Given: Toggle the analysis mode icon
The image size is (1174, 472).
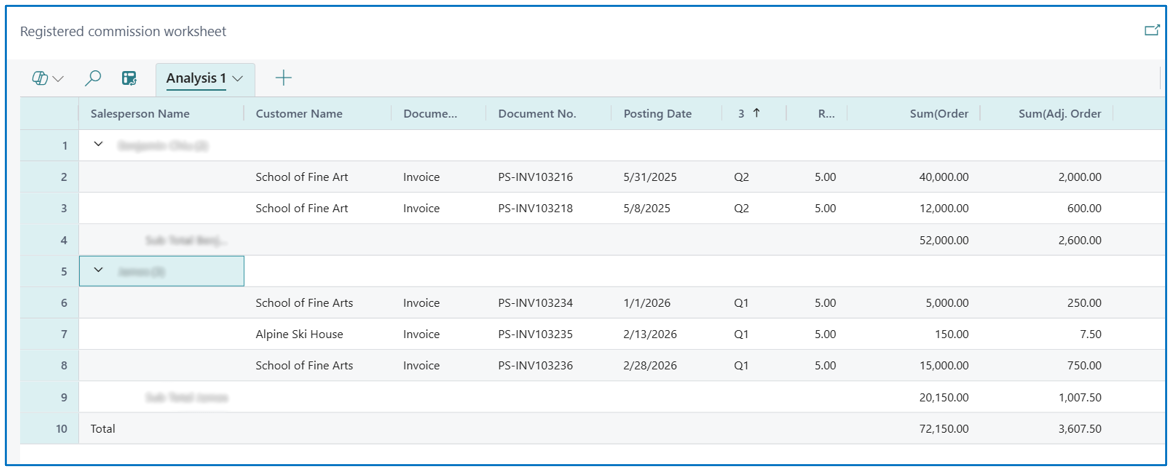Looking at the screenshot, I should click(130, 78).
